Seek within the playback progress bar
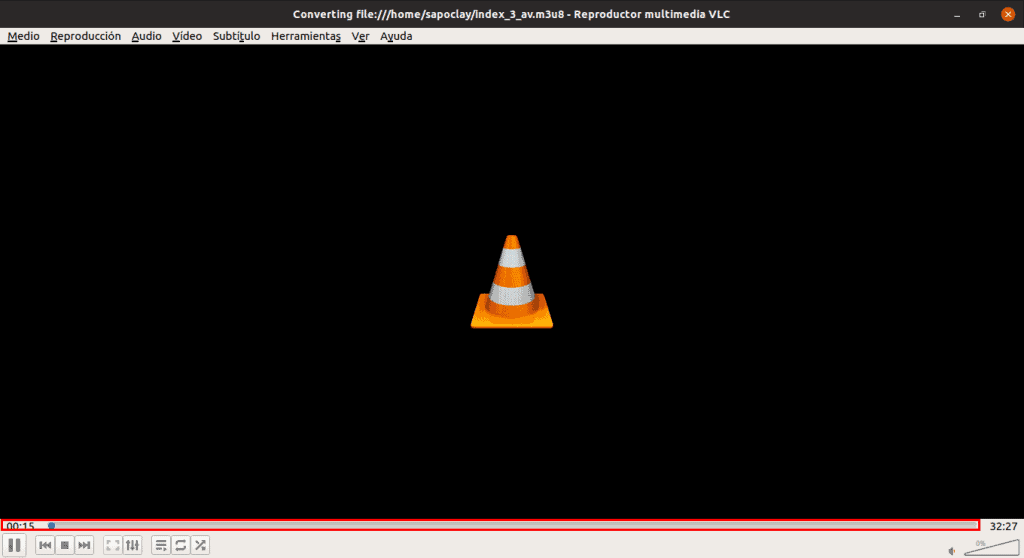 coord(513,525)
